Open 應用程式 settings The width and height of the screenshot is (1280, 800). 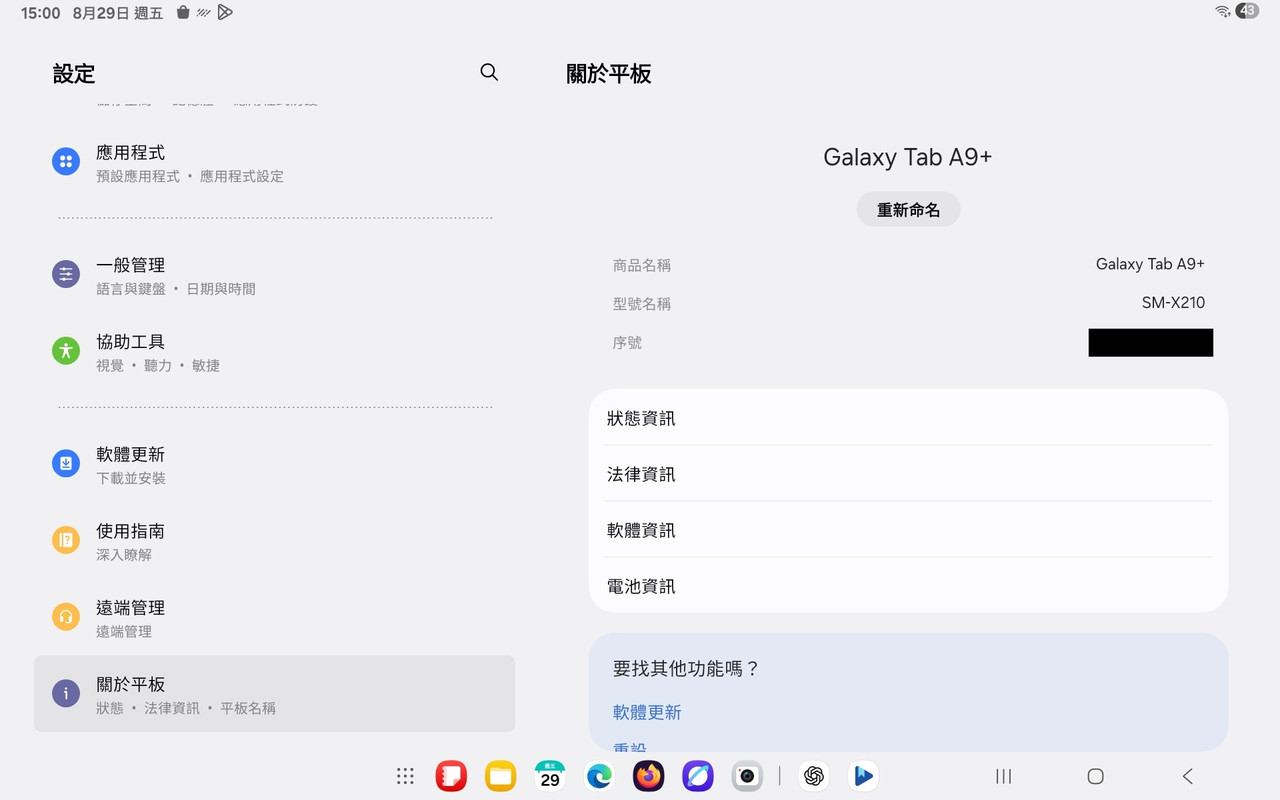[x=274, y=162]
